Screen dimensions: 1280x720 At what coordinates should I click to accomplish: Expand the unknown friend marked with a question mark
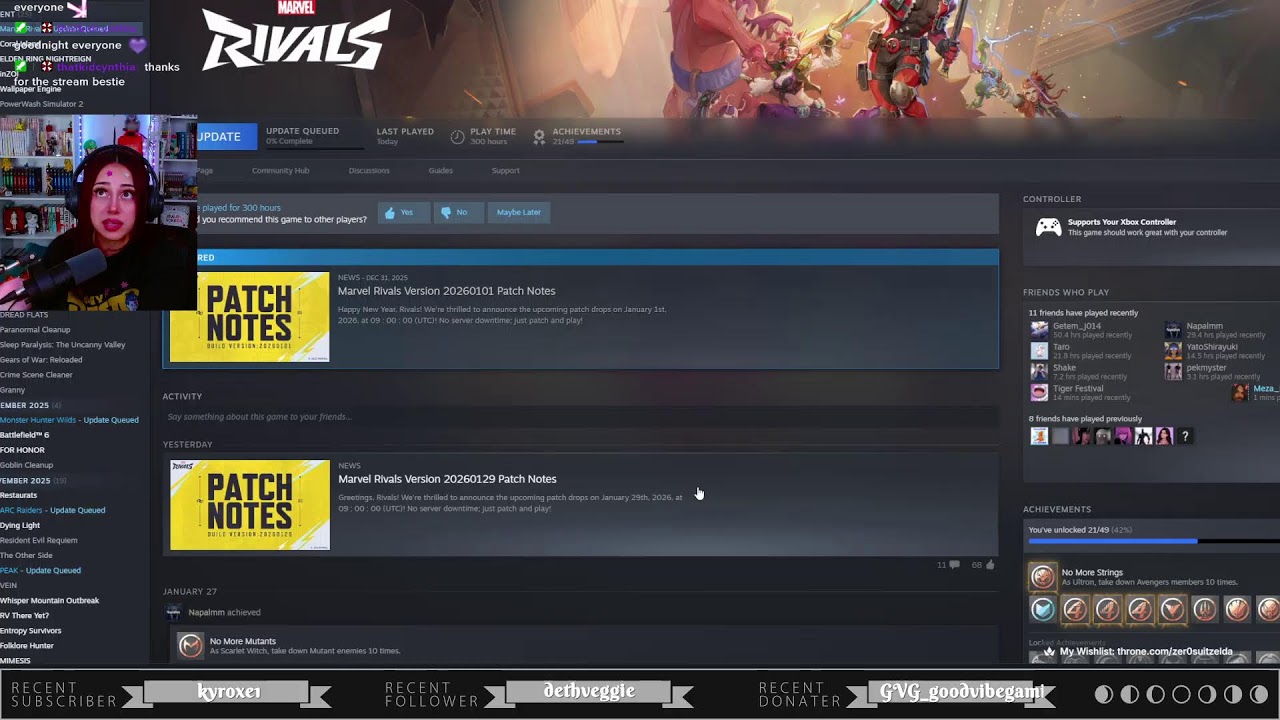click(x=1184, y=435)
